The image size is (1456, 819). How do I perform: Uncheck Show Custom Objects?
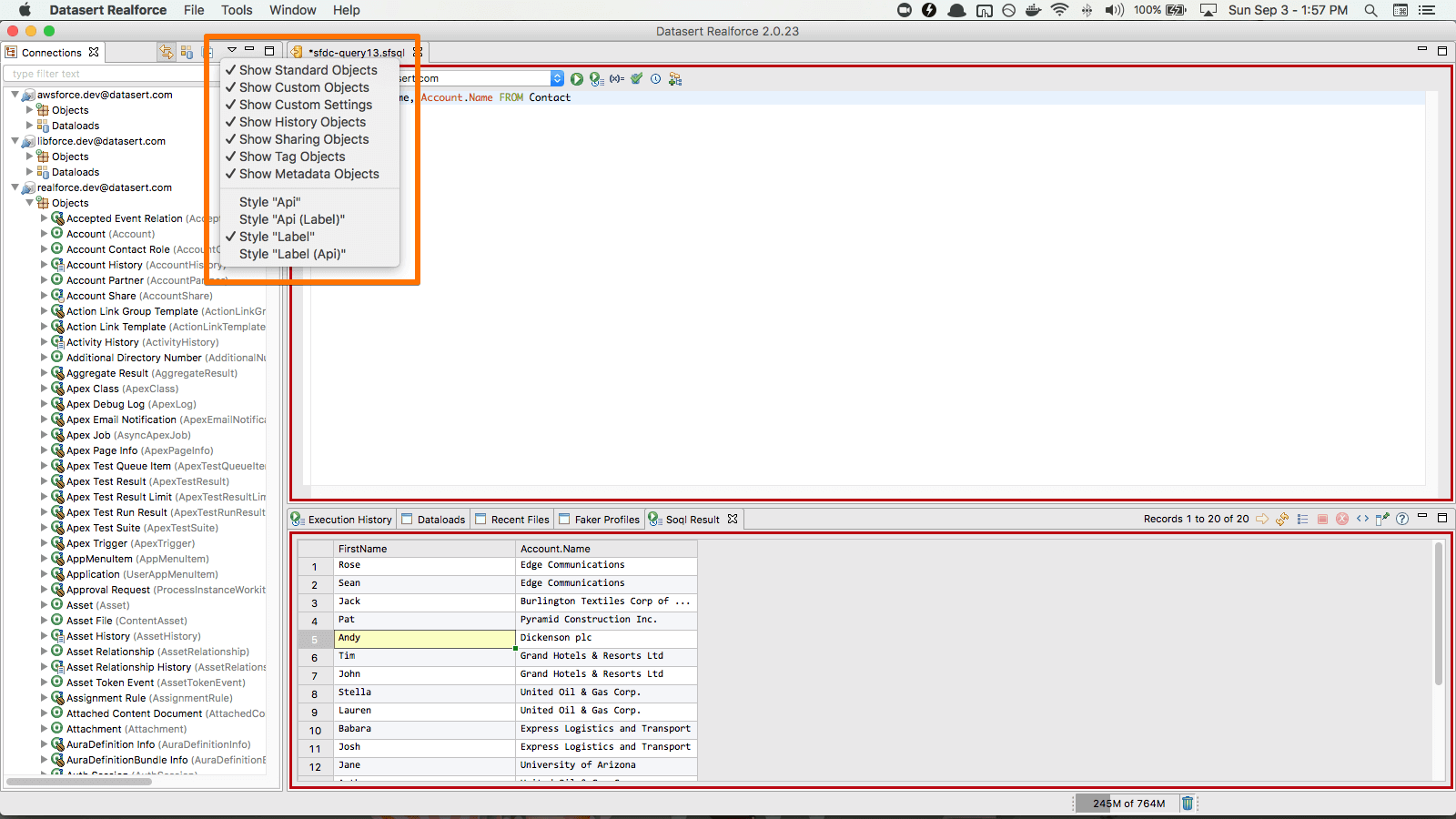point(304,87)
